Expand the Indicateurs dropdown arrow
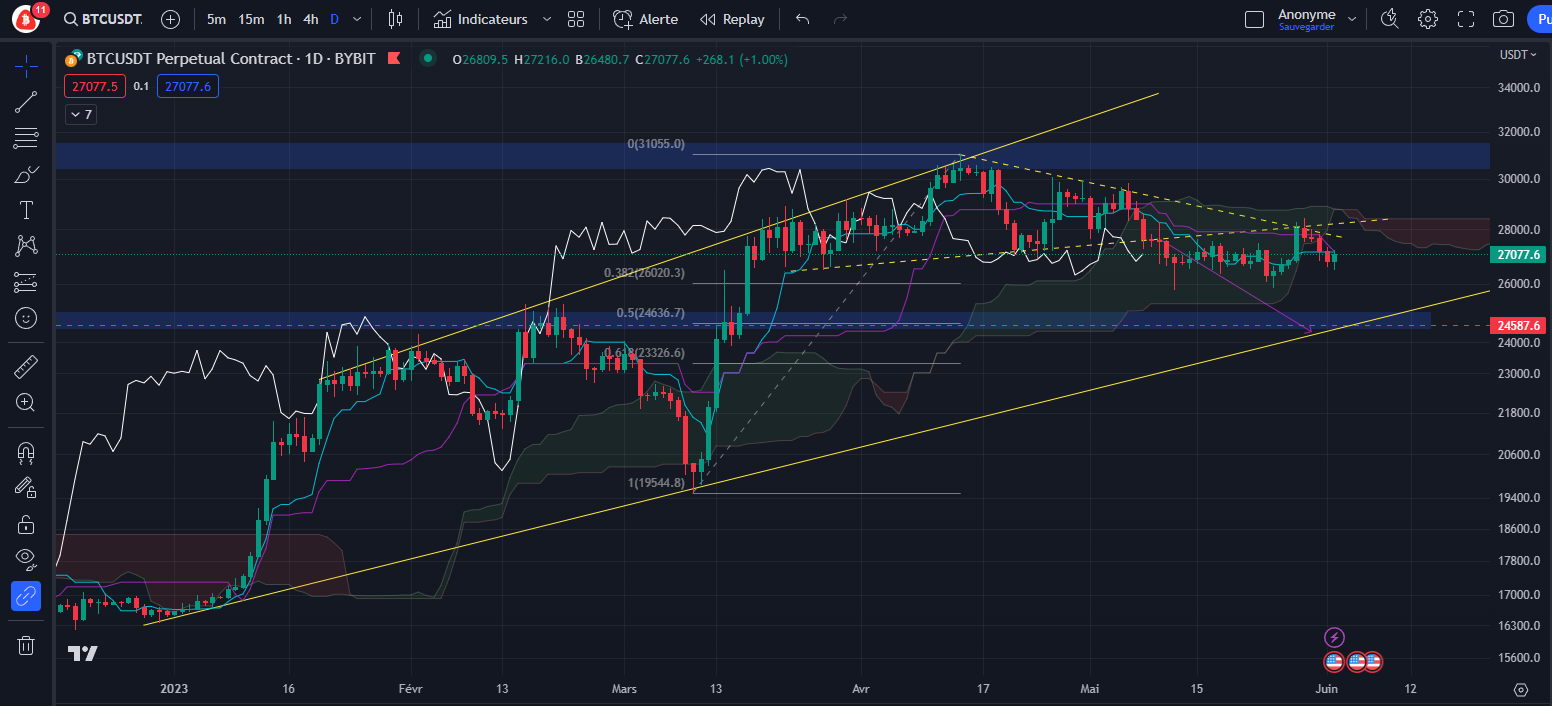1552x706 pixels. click(546, 18)
